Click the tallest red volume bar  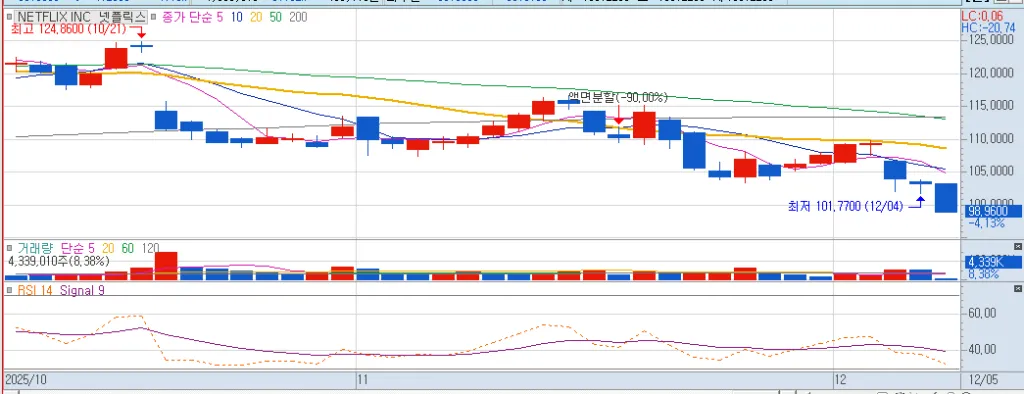coord(166,266)
